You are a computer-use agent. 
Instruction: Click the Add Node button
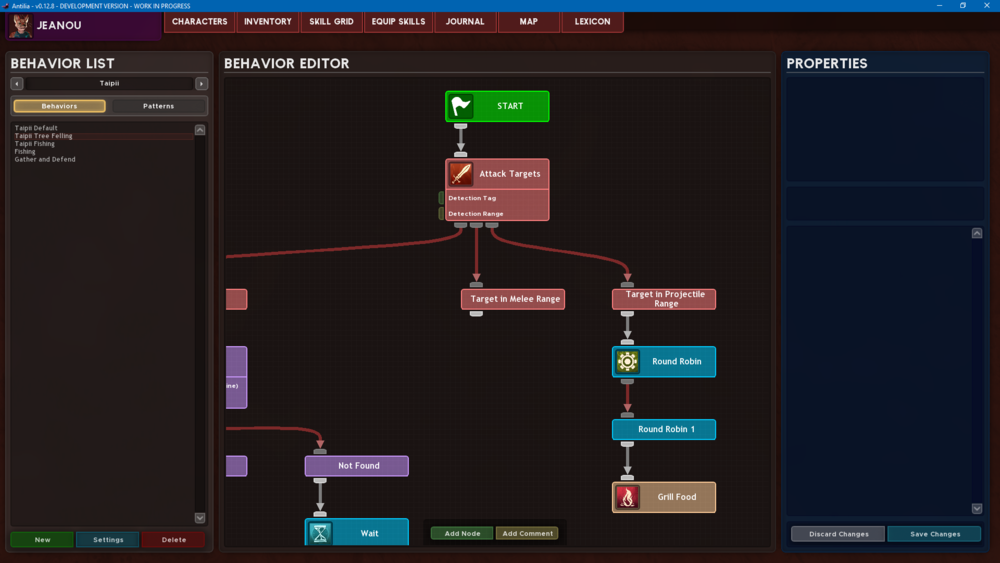(462, 533)
